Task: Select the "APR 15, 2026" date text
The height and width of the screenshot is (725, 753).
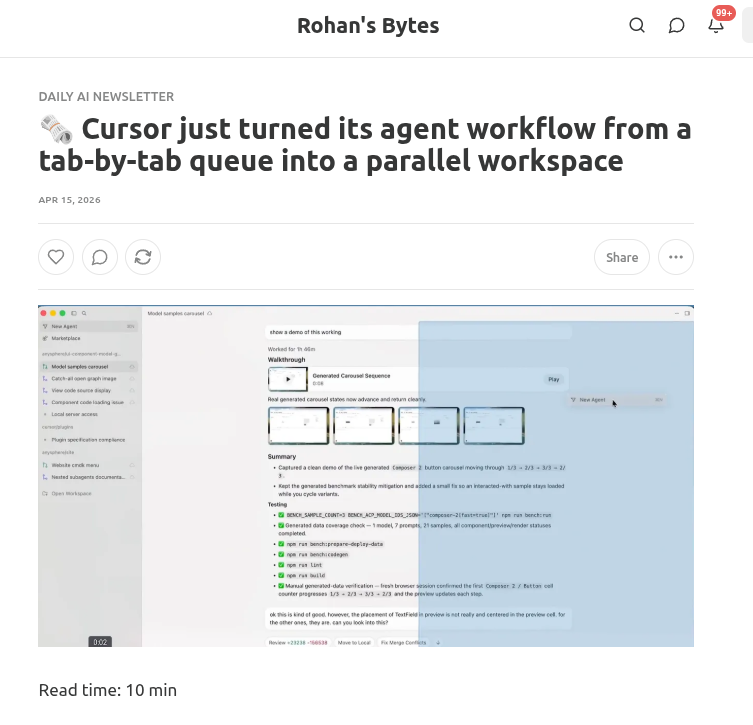Action: pos(70,200)
